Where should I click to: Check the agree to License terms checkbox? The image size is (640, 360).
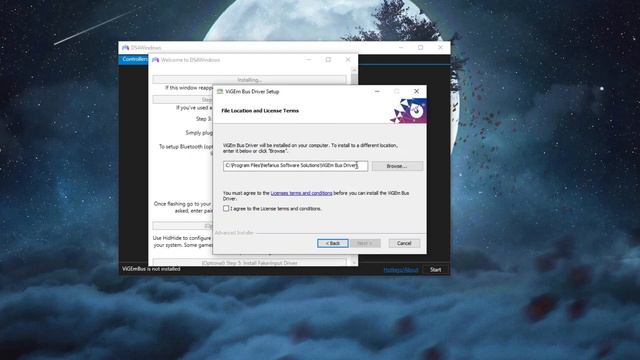click(x=226, y=209)
